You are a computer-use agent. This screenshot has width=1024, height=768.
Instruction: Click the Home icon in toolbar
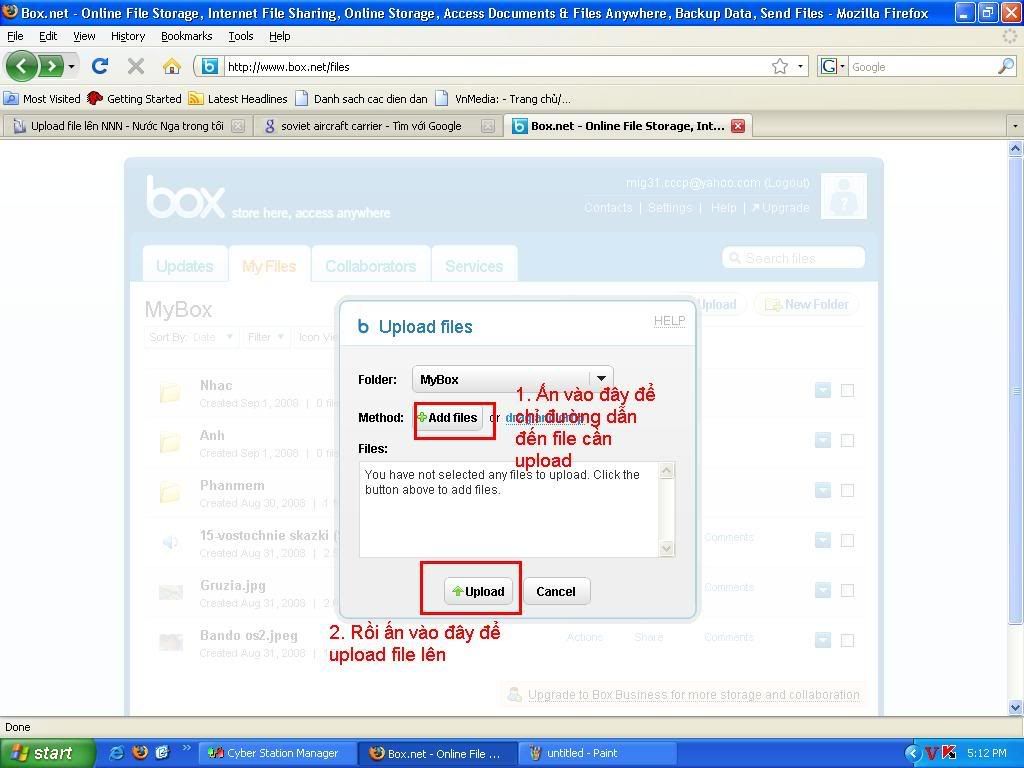click(172, 66)
